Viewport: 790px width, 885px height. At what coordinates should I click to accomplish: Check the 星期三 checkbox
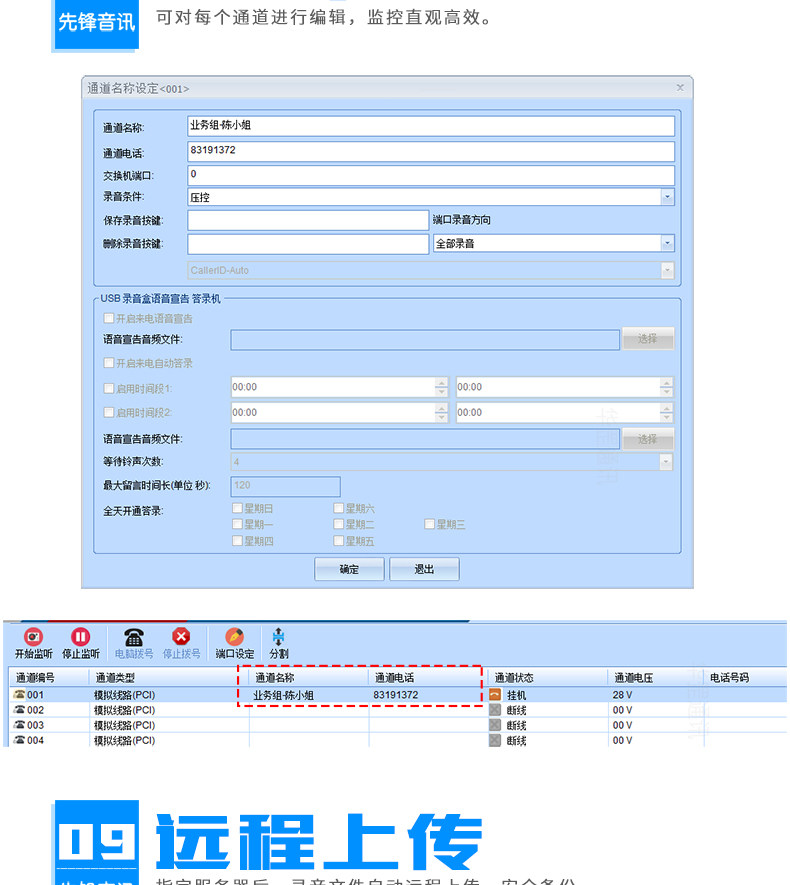coord(429,524)
